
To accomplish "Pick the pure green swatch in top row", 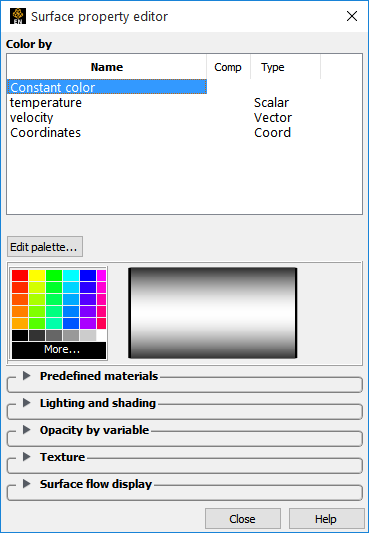I will (x=54, y=275).
